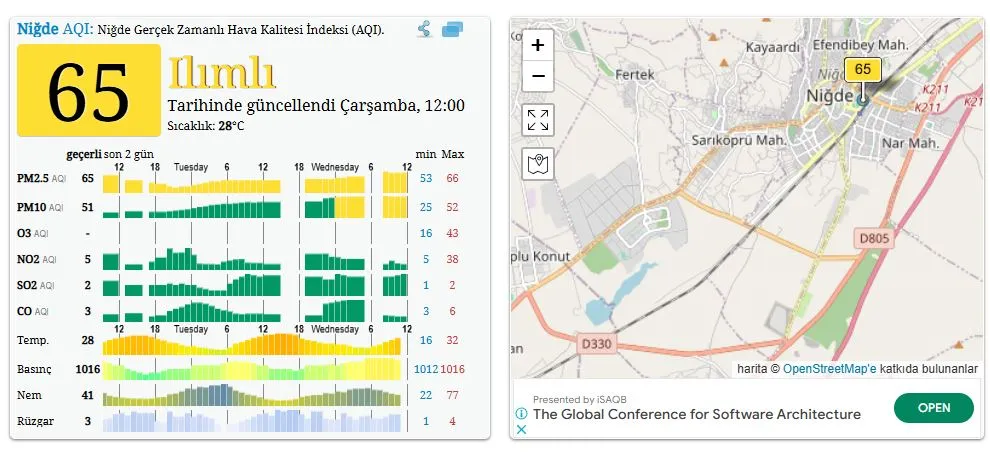Viewport: 990px width, 452px height.
Task: Click the Basınç pressure chart bars
Action: click(255, 369)
